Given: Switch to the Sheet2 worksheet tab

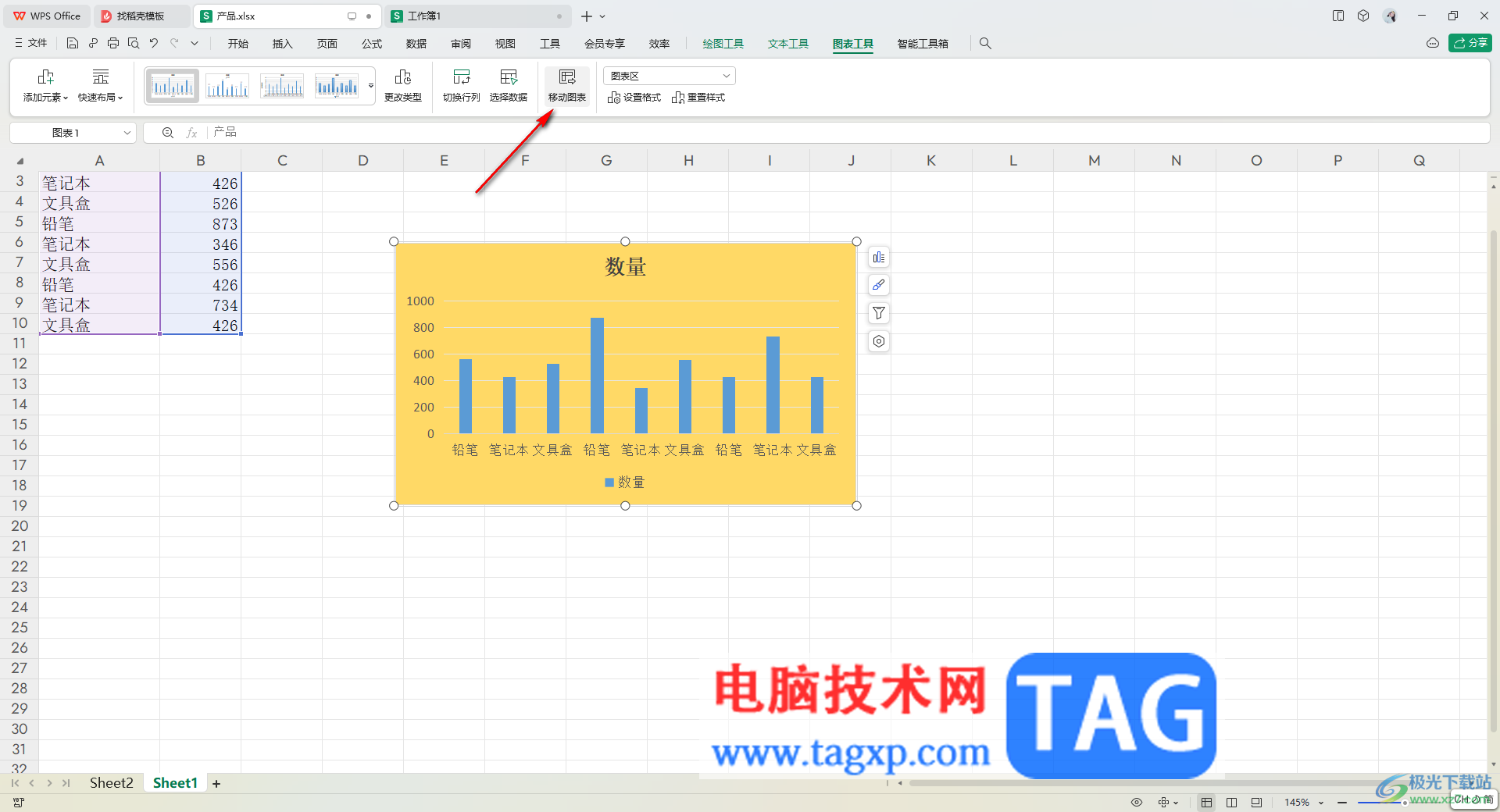Looking at the screenshot, I should point(111,783).
